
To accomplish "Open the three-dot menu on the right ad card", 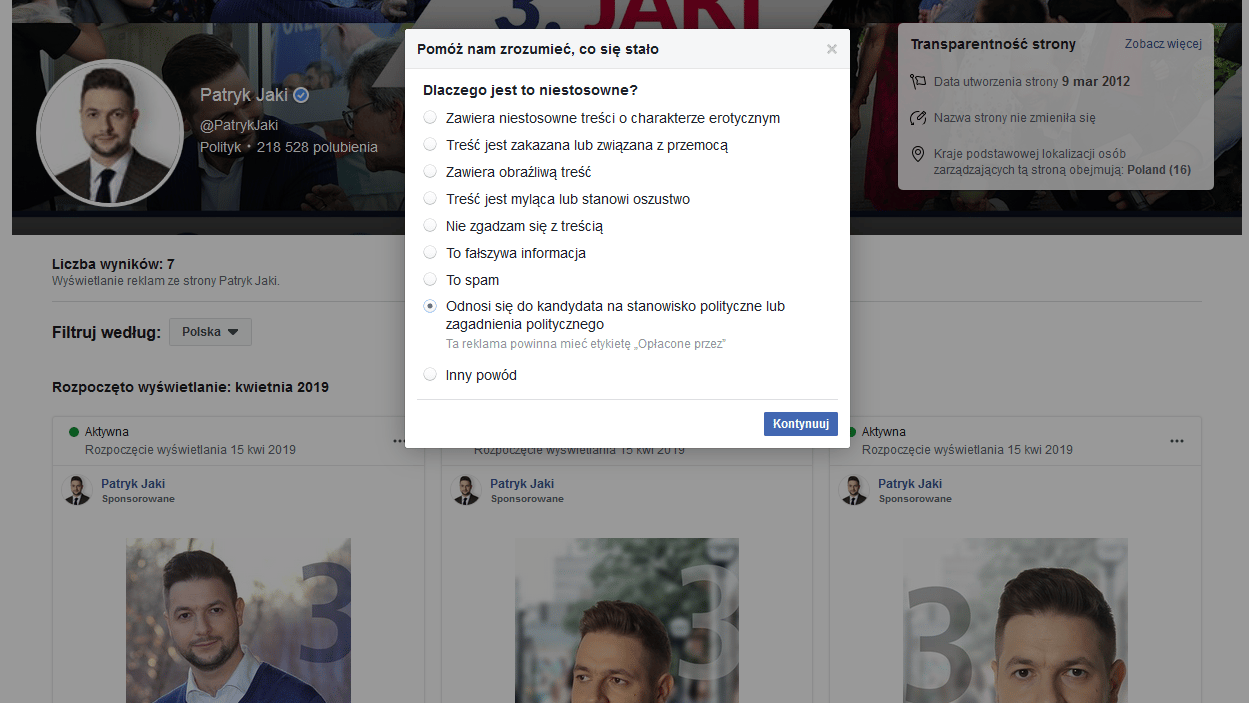I will (x=1177, y=441).
